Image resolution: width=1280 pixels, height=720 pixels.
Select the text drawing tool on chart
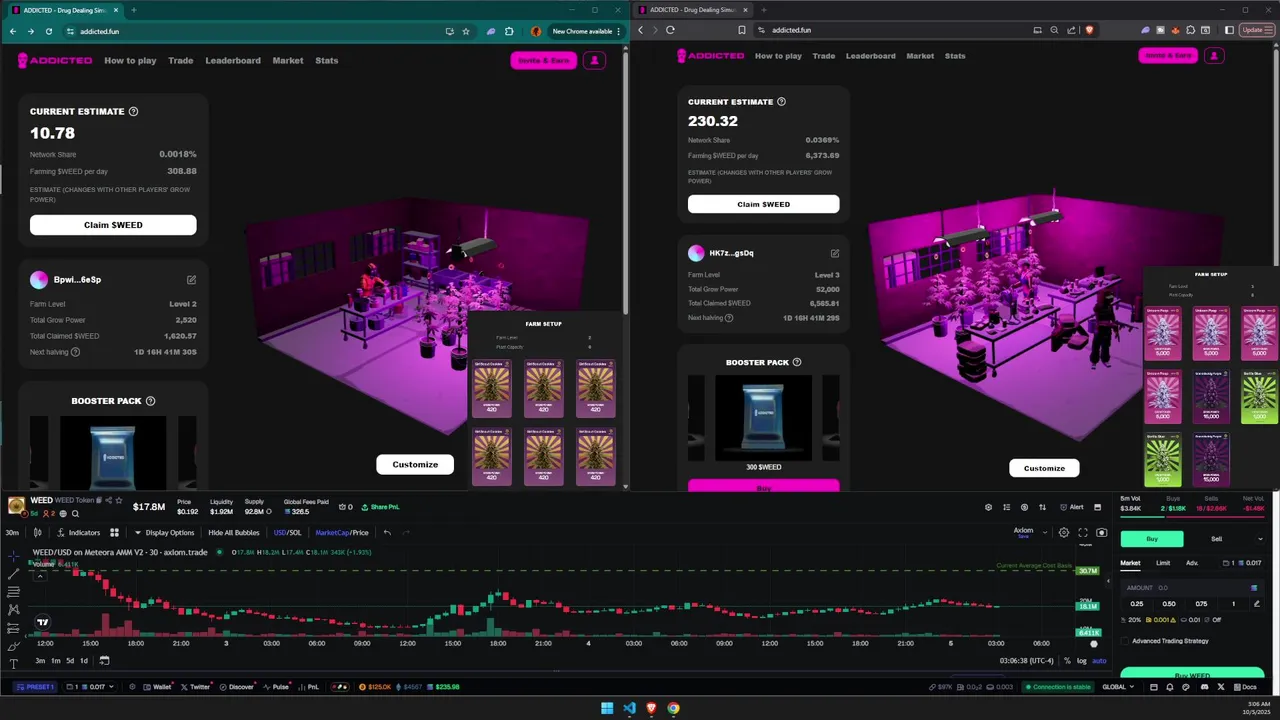13,664
